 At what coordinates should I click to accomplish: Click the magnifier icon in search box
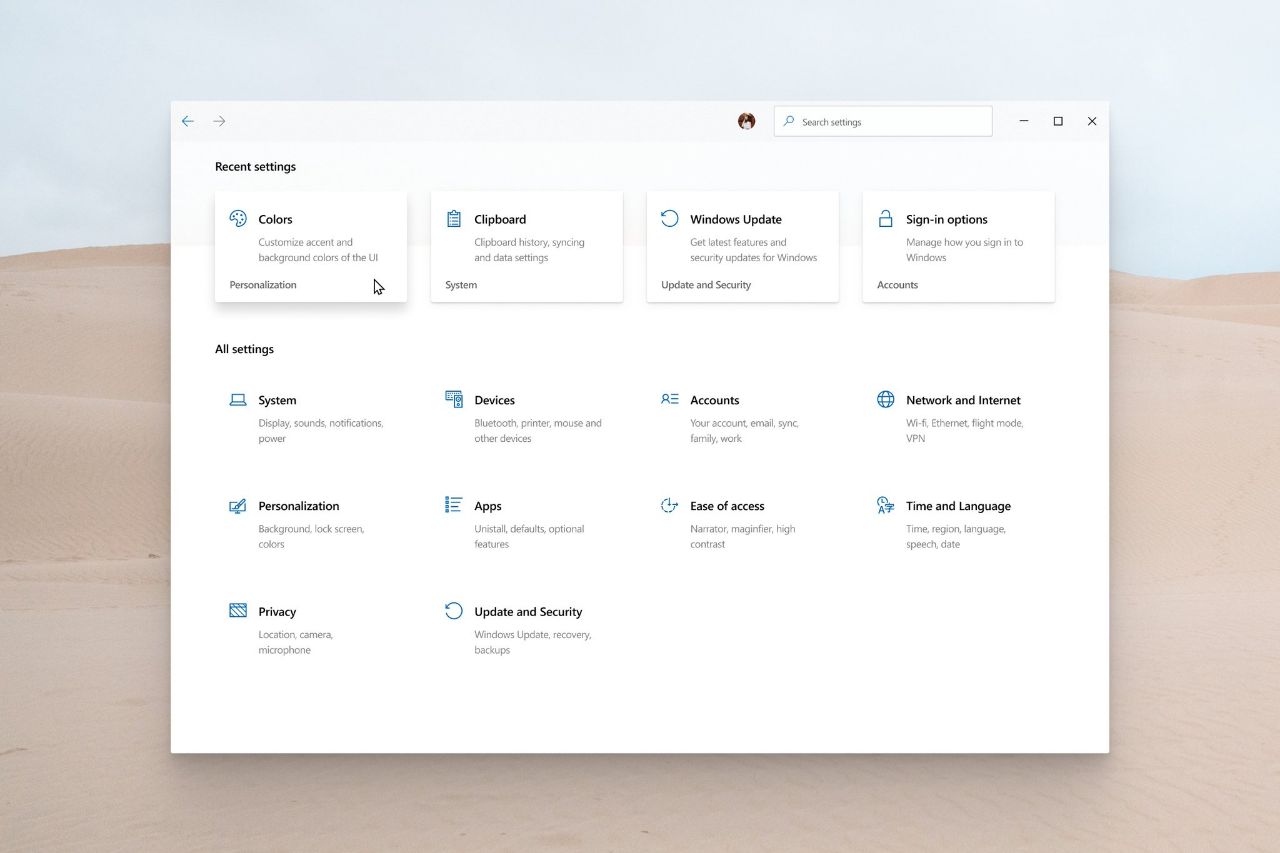pyautogui.click(x=789, y=121)
